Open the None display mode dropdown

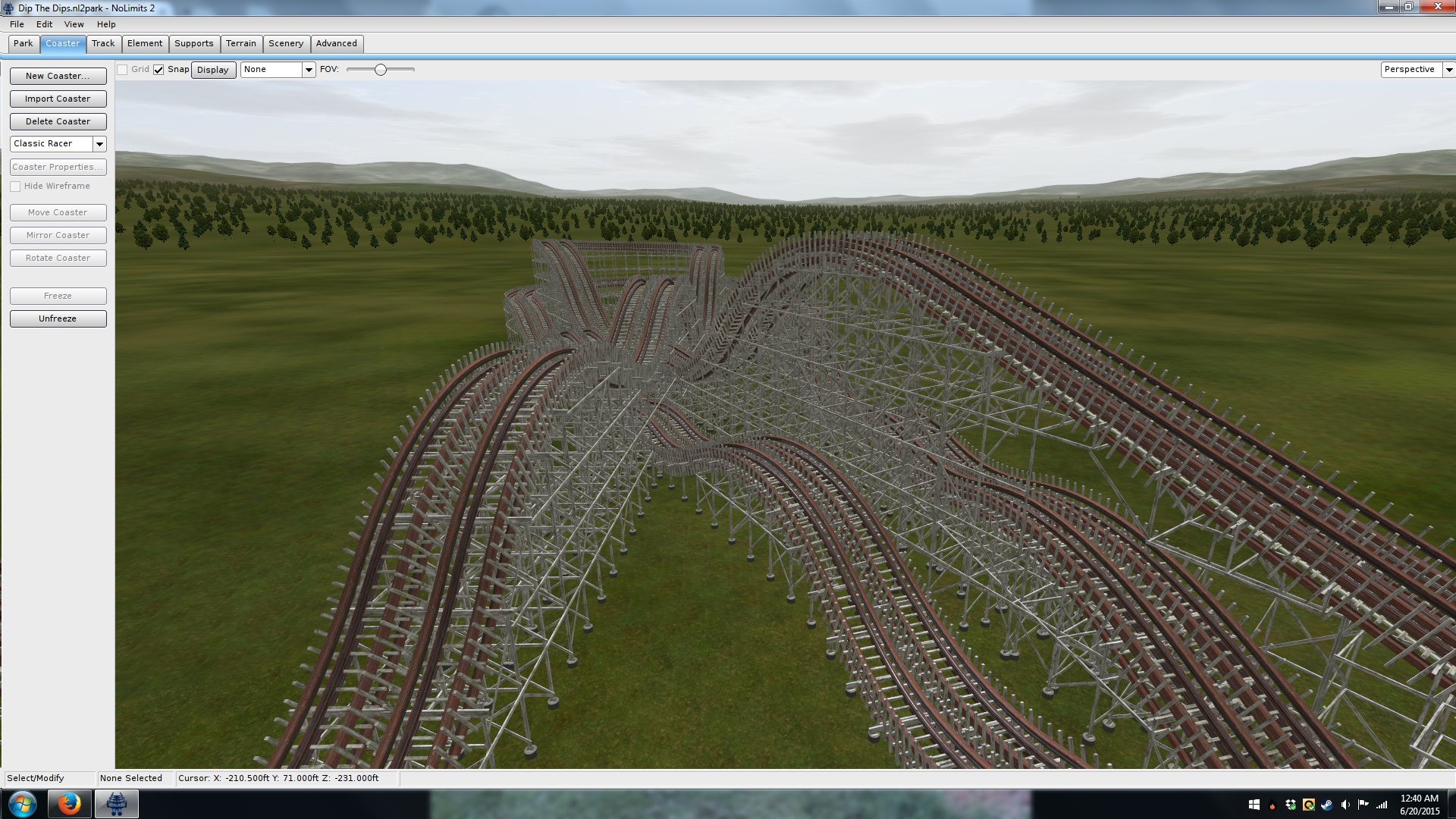[x=308, y=70]
